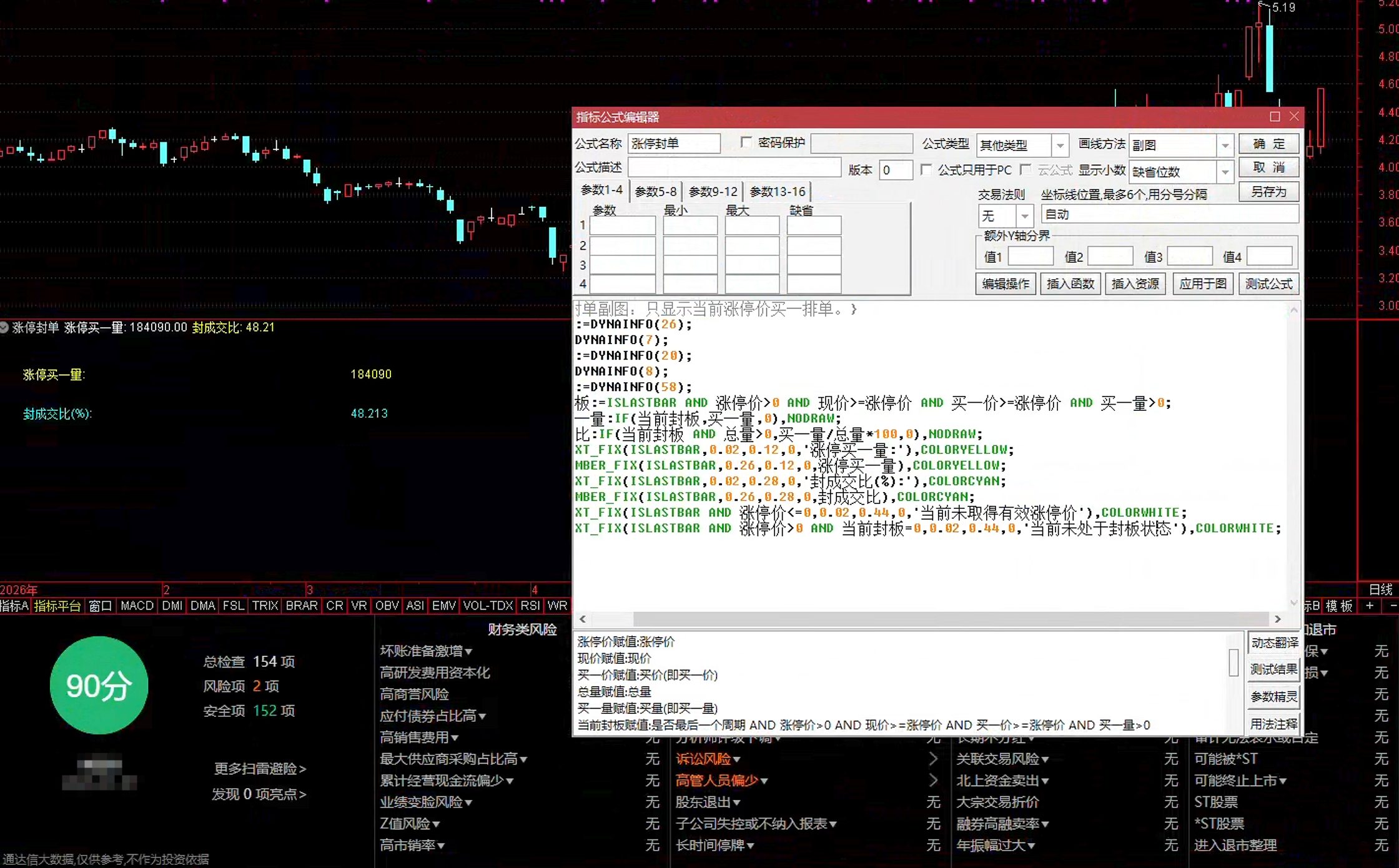Open 画线方法 dropdown showing 副图
1399x868 pixels.
point(1225,145)
